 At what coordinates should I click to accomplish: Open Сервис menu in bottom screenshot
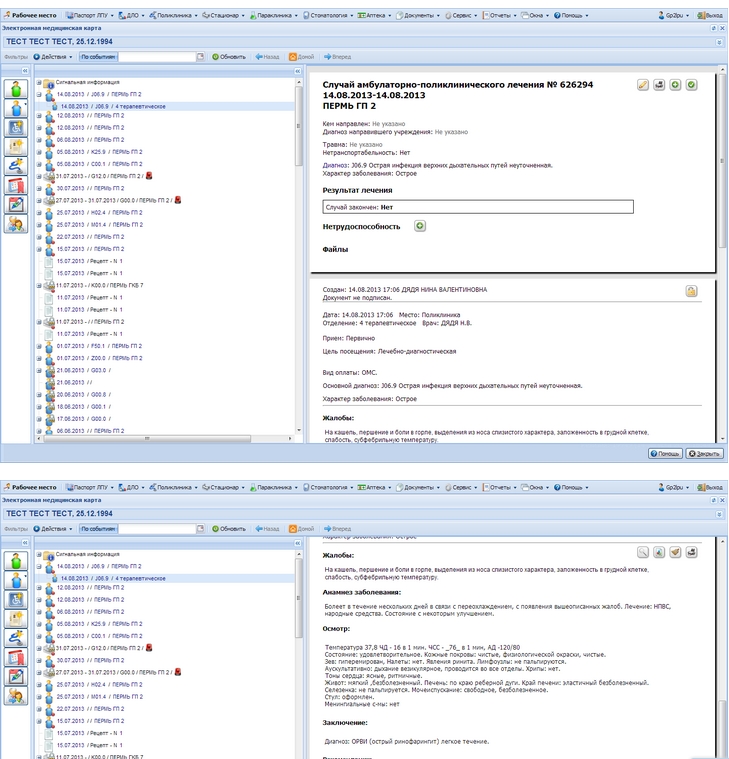pyautogui.click(x=461, y=487)
